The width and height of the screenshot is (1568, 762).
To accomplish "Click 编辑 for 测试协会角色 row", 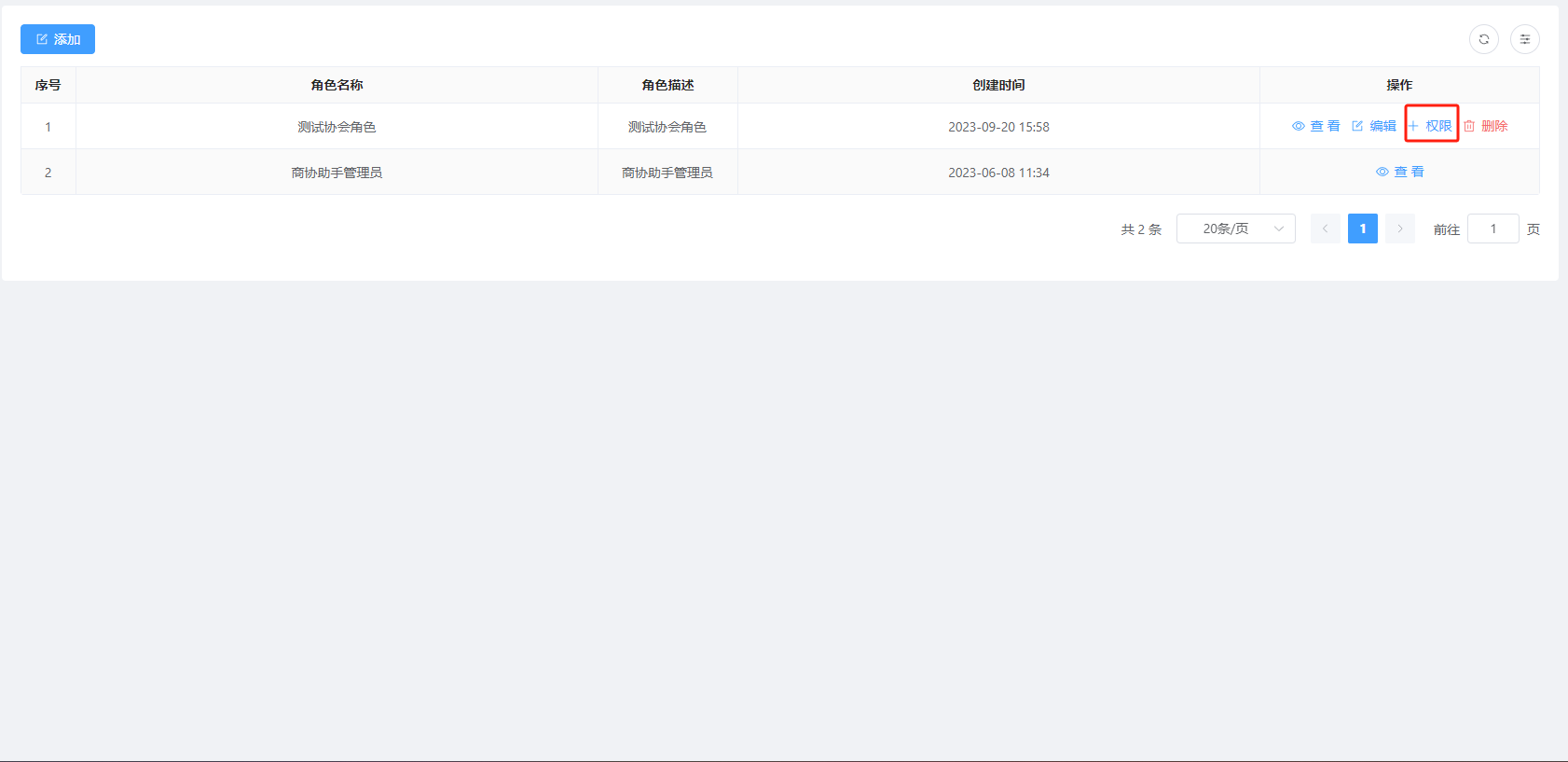I will tap(1374, 126).
